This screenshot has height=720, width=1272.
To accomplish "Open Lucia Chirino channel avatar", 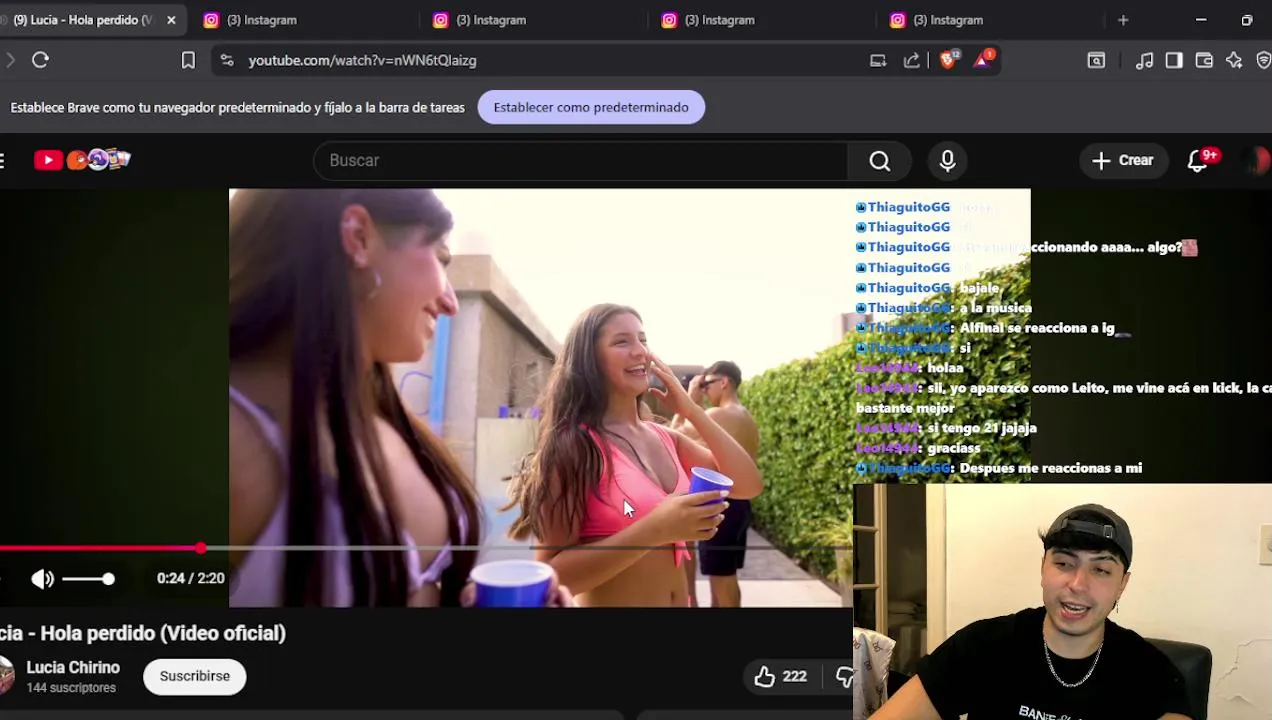I will 6,676.
